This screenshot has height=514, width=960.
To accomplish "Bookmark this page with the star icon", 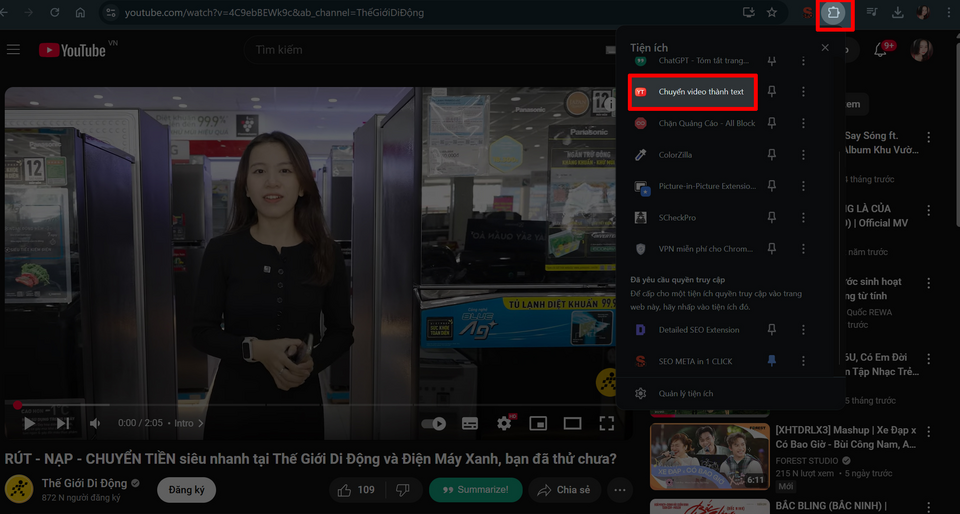I will pos(772,12).
